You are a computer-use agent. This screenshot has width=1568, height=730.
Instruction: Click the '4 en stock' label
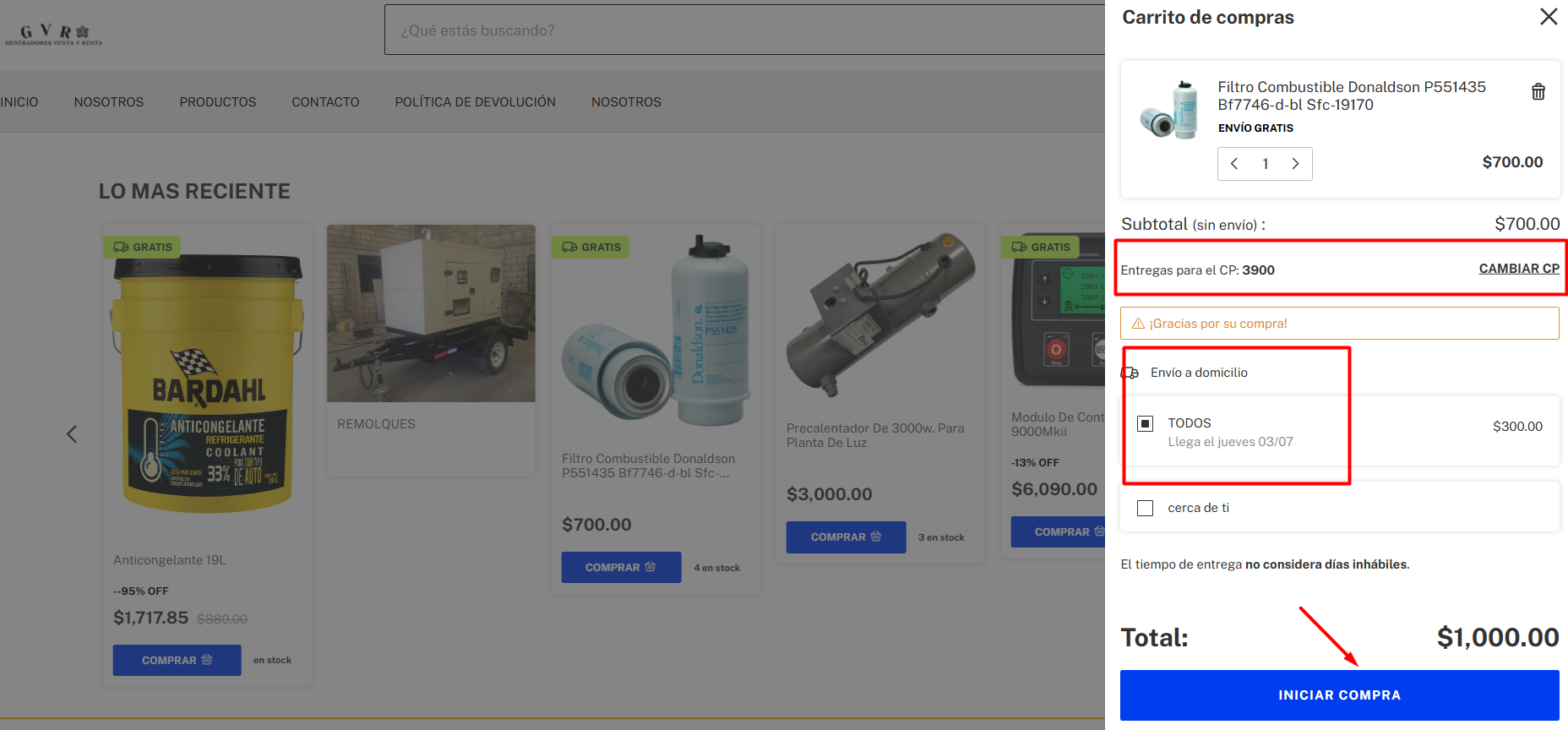pyautogui.click(x=716, y=568)
